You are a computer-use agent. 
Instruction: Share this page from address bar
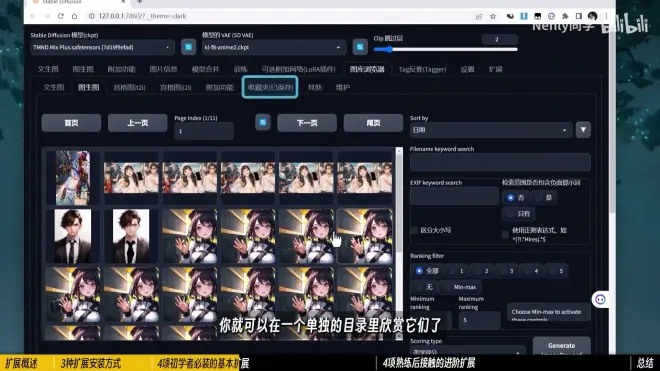click(x=479, y=16)
